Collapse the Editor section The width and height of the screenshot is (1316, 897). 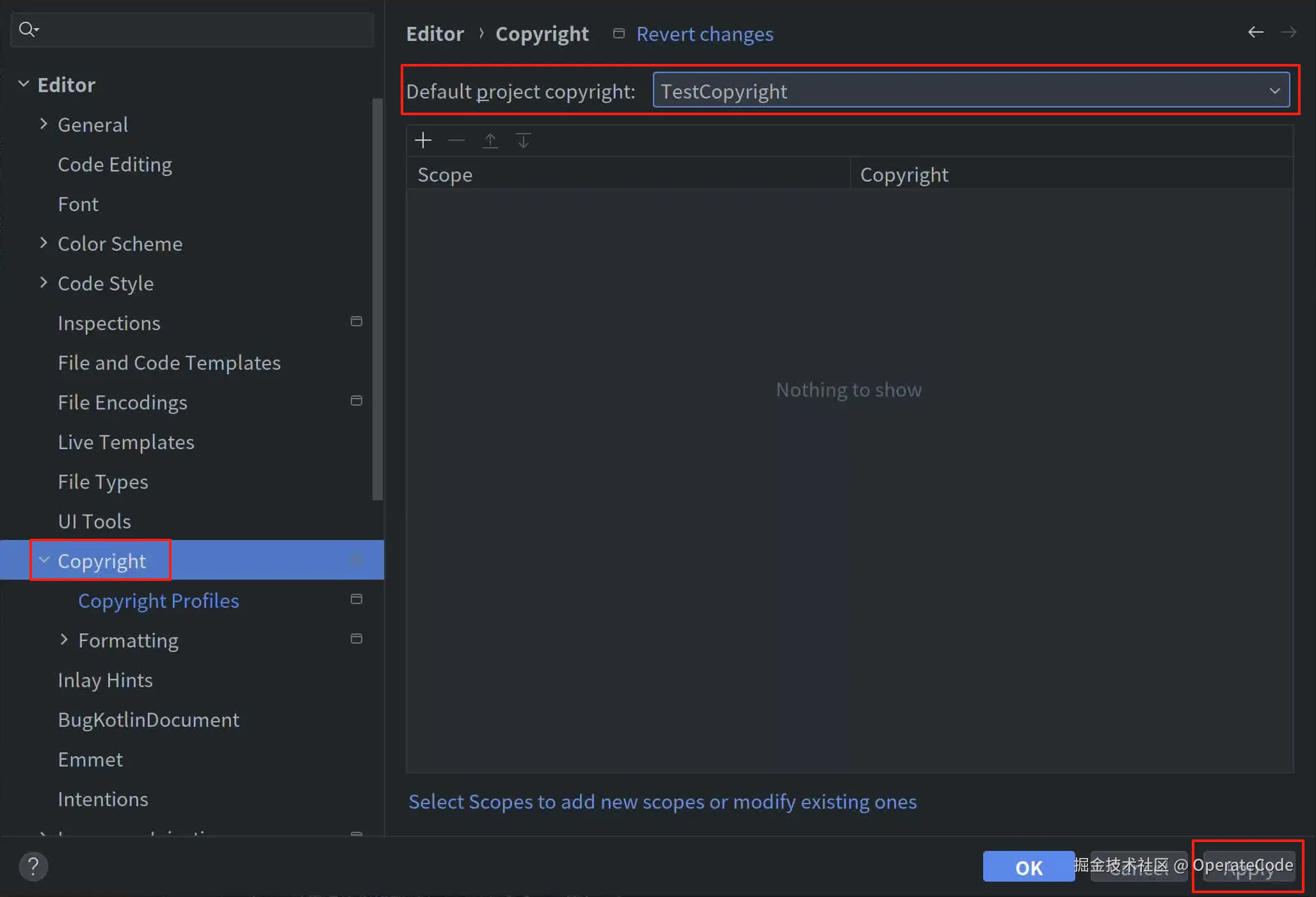coord(24,84)
